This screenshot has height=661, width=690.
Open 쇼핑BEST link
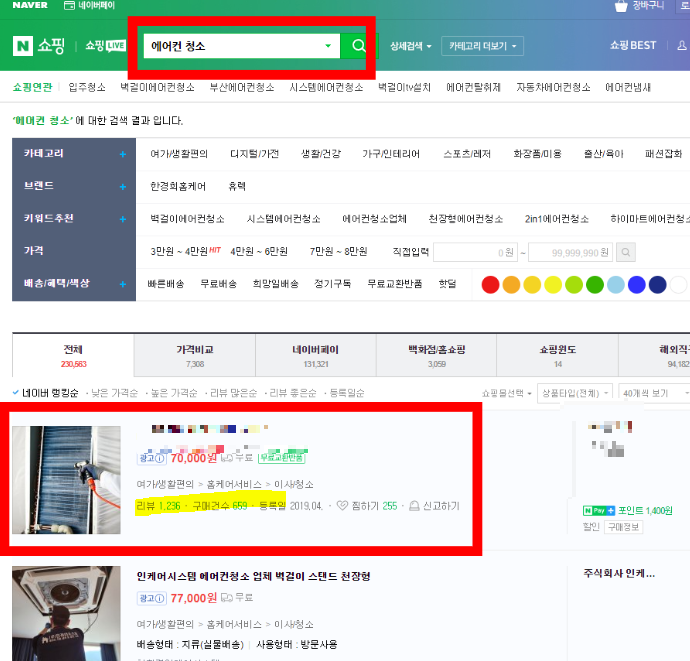[633, 45]
